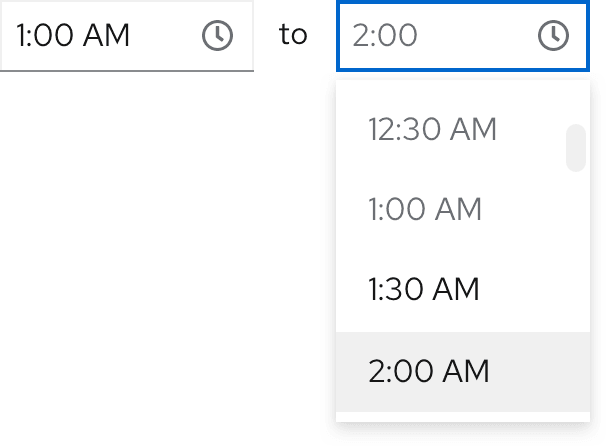
Task: Click the "to" label between time fields
Action: pyautogui.click(x=293, y=35)
